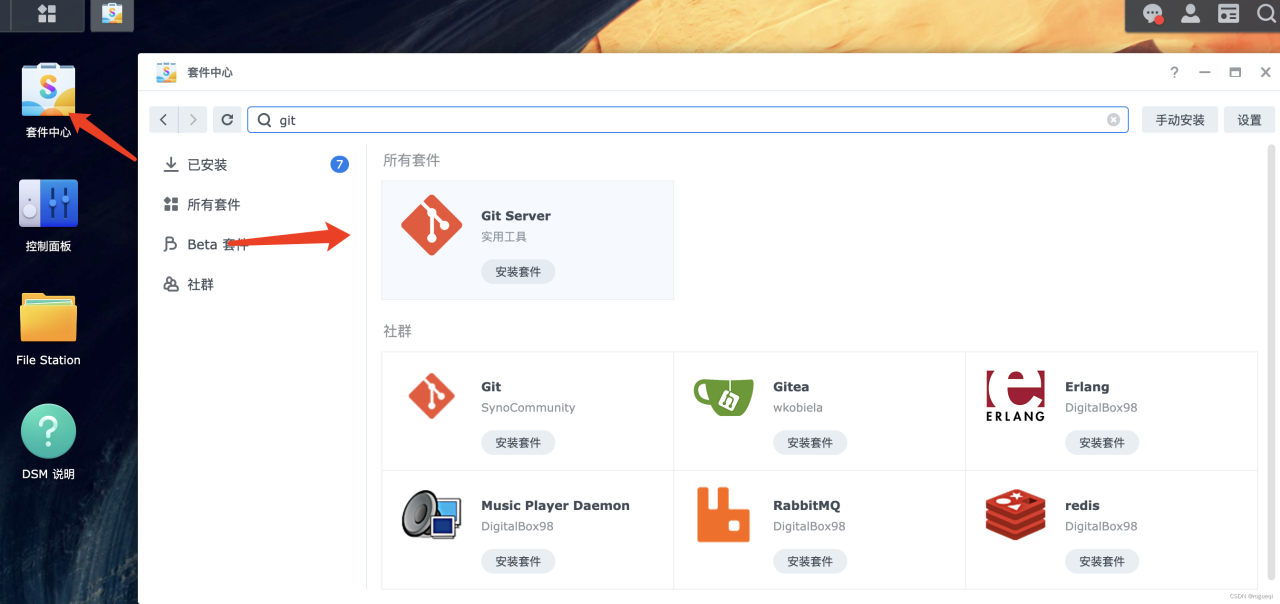The width and height of the screenshot is (1280, 604).
Task: Go back using the left arrow button
Action: pos(164,120)
